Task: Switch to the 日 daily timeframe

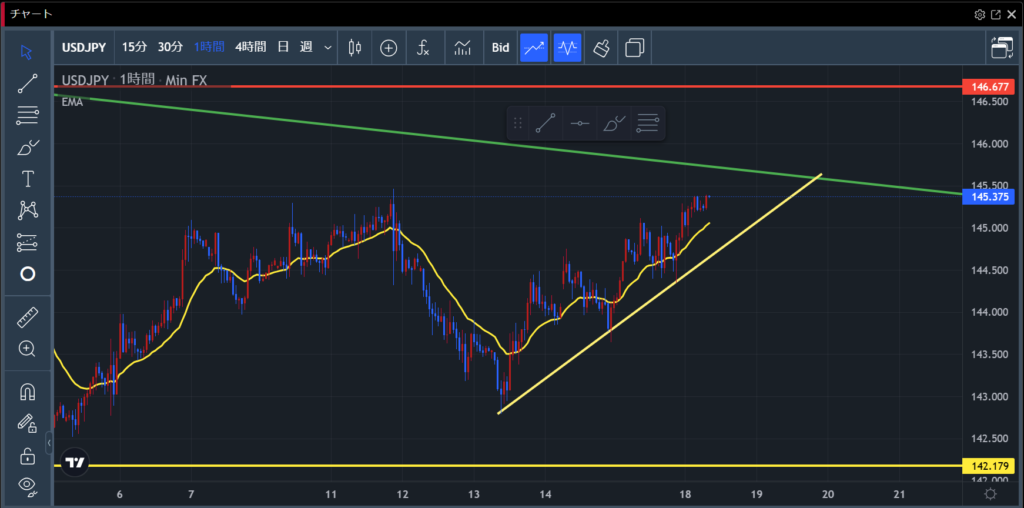Action: [x=283, y=47]
